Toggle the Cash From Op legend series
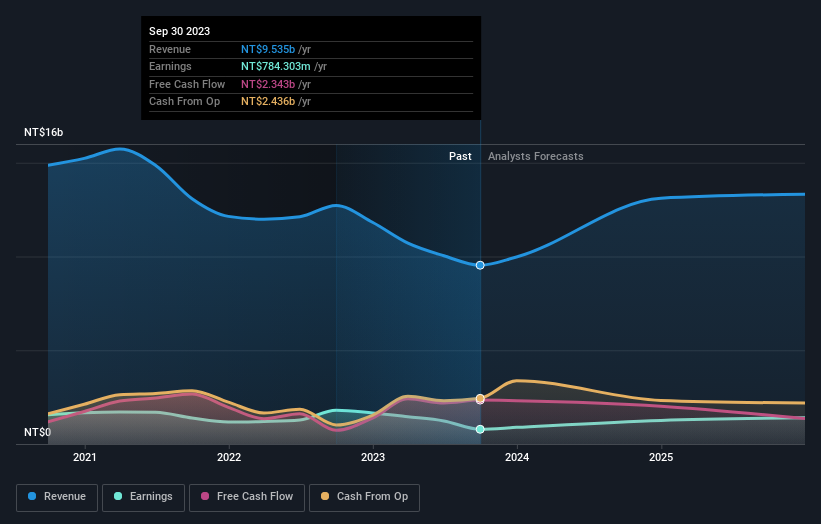The image size is (821, 524). click(364, 497)
